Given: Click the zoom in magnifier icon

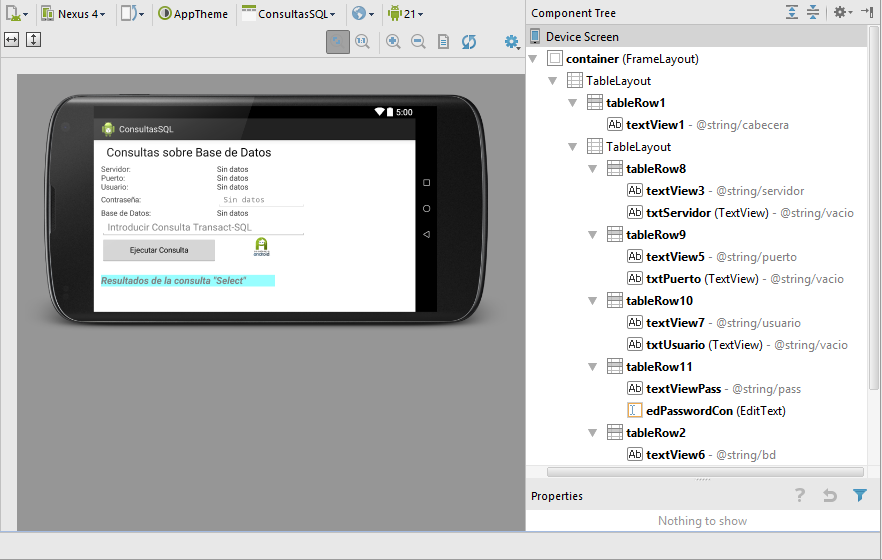Looking at the screenshot, I should coord(393,42).
